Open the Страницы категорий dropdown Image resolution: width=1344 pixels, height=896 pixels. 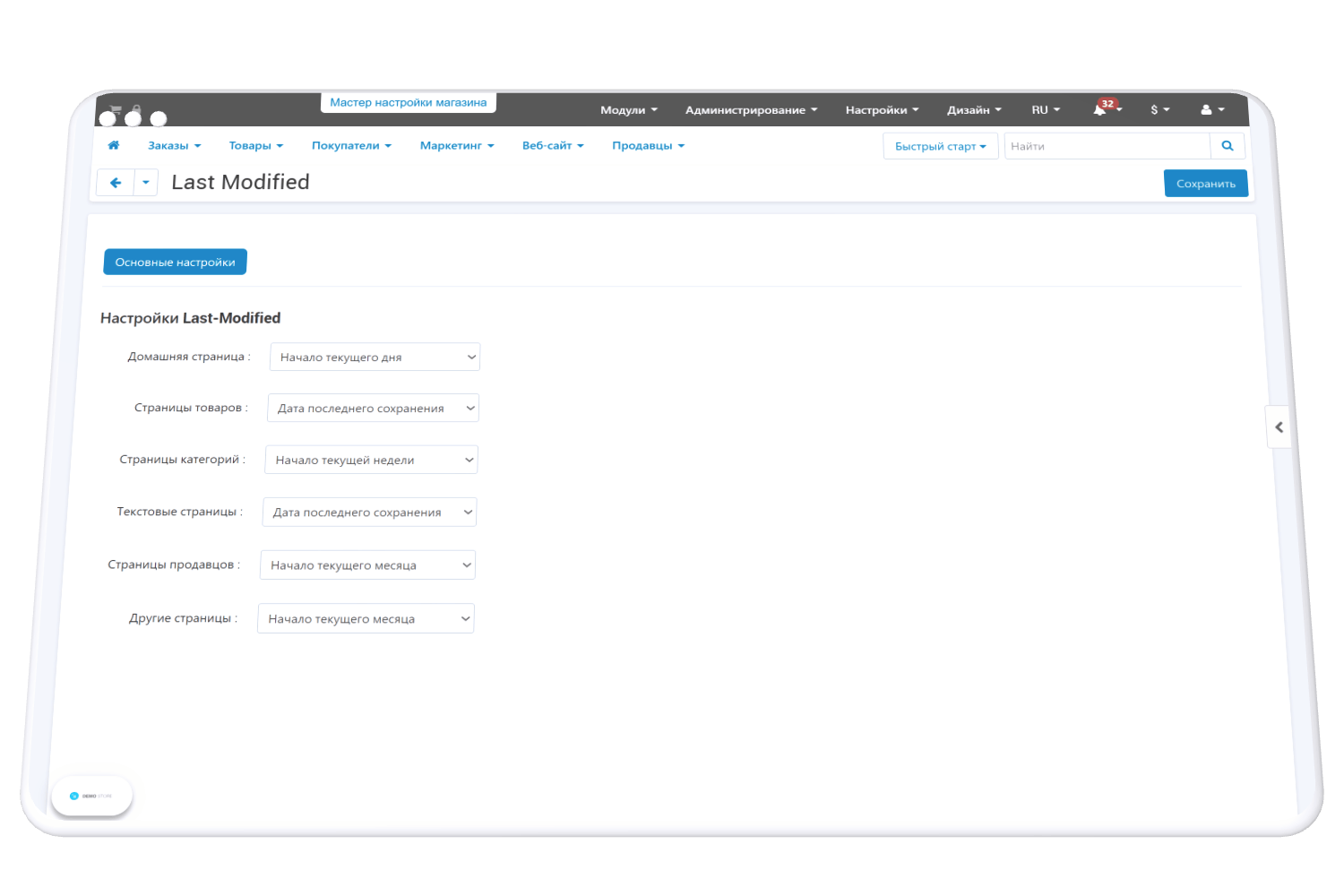click(x=371, y=461)
